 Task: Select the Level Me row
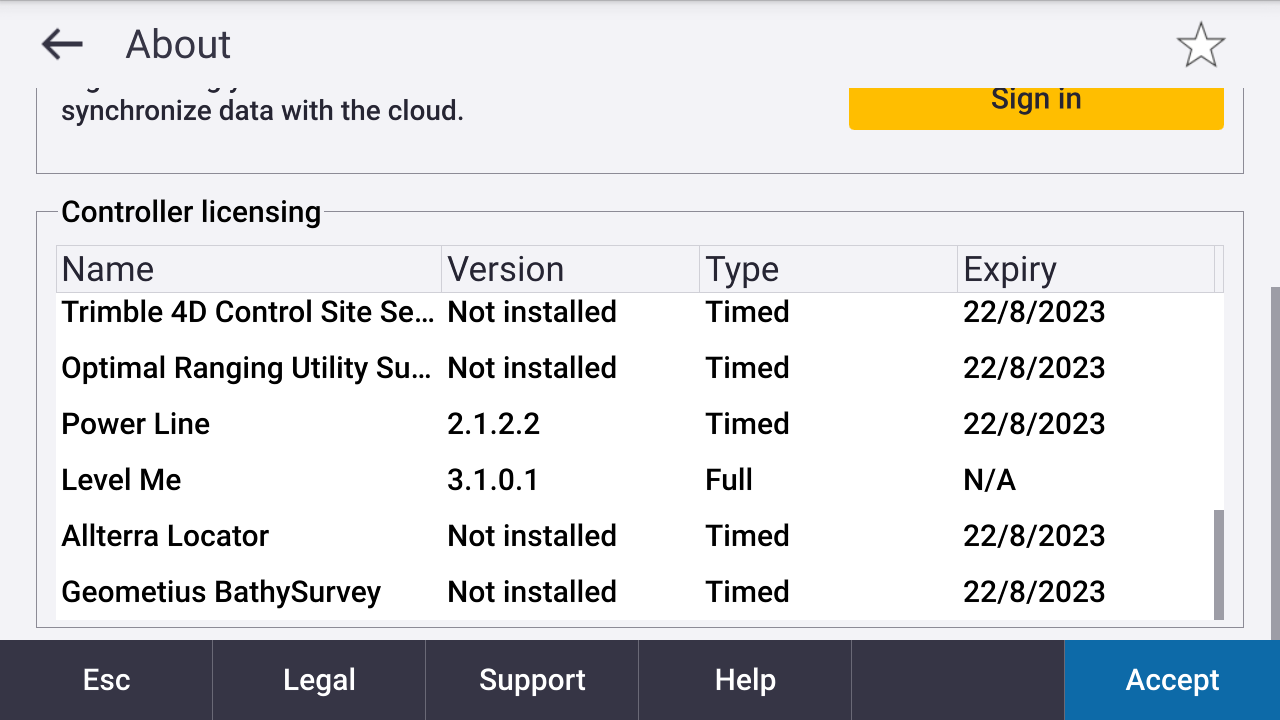(x=635, y=480)
